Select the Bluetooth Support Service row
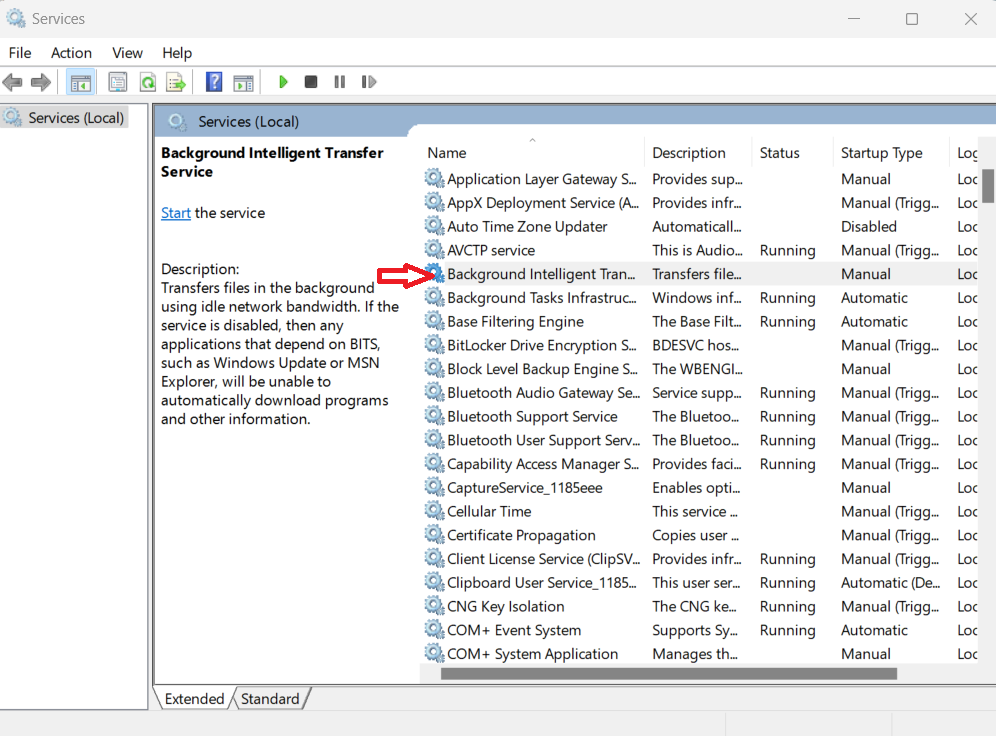 532,417
